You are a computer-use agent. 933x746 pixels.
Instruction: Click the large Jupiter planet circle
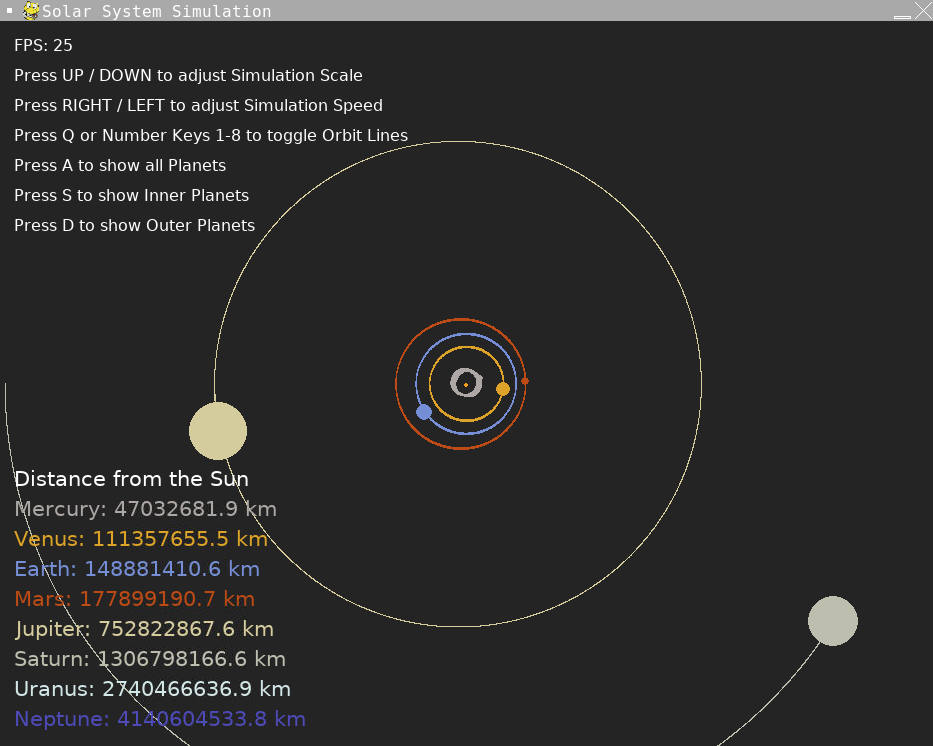218,431
